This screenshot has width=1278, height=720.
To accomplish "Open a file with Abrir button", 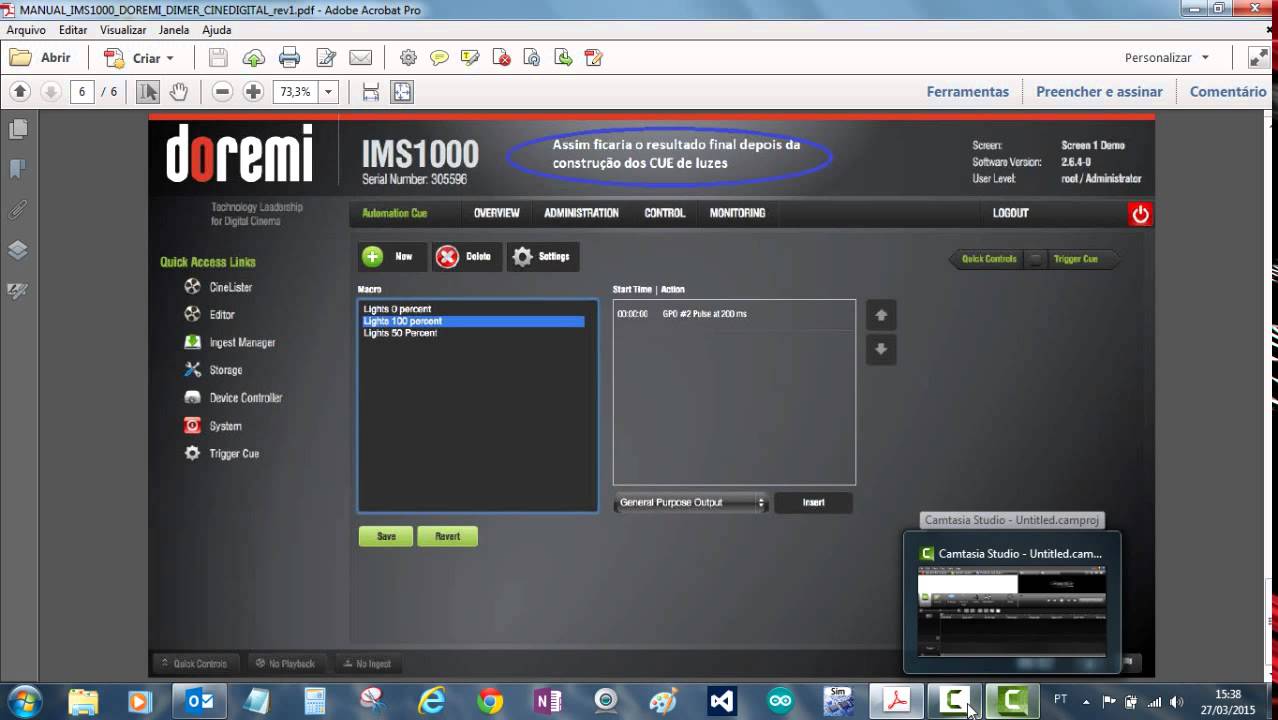I will pos(40,58).
